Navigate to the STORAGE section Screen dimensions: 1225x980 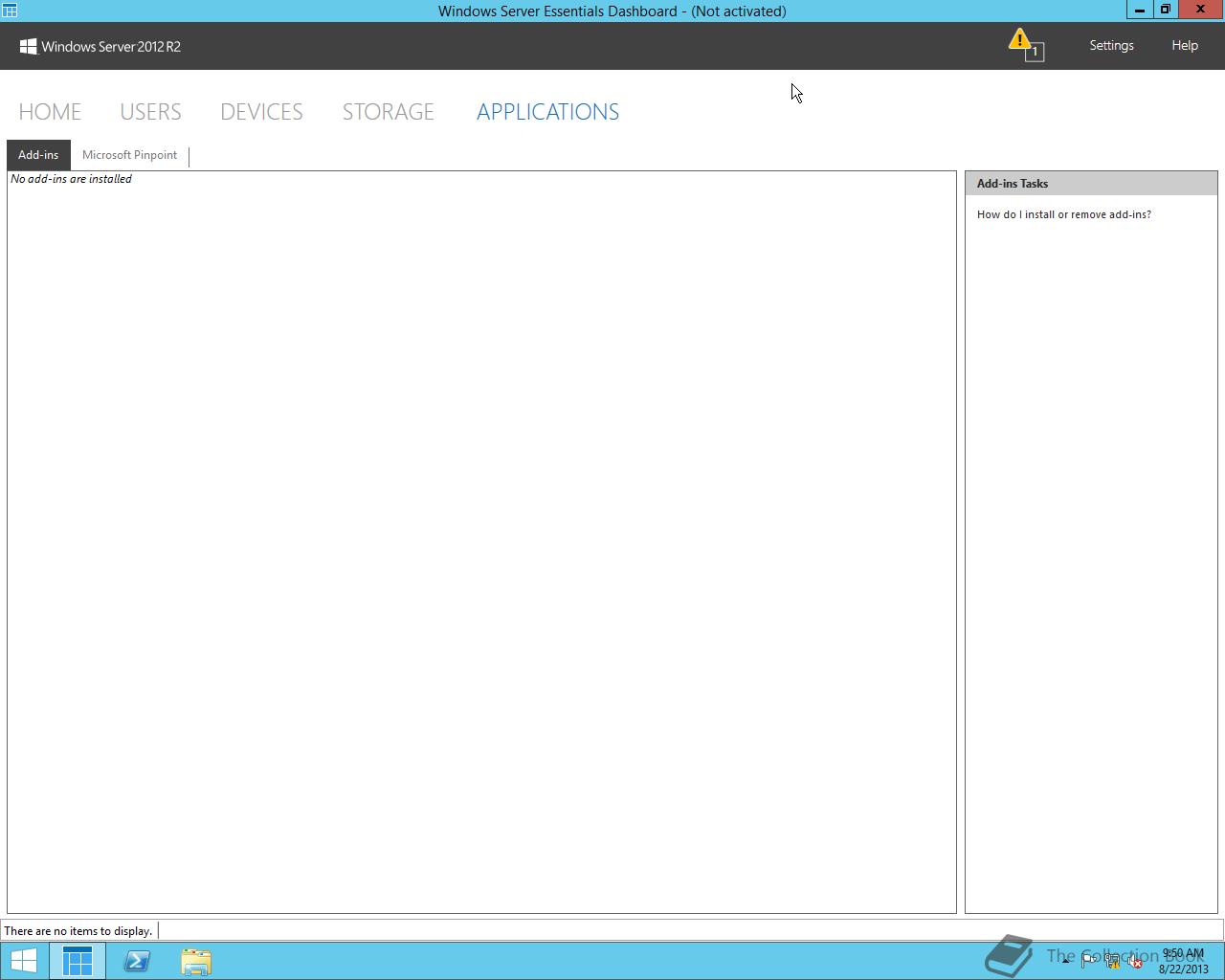pos(388,112)
